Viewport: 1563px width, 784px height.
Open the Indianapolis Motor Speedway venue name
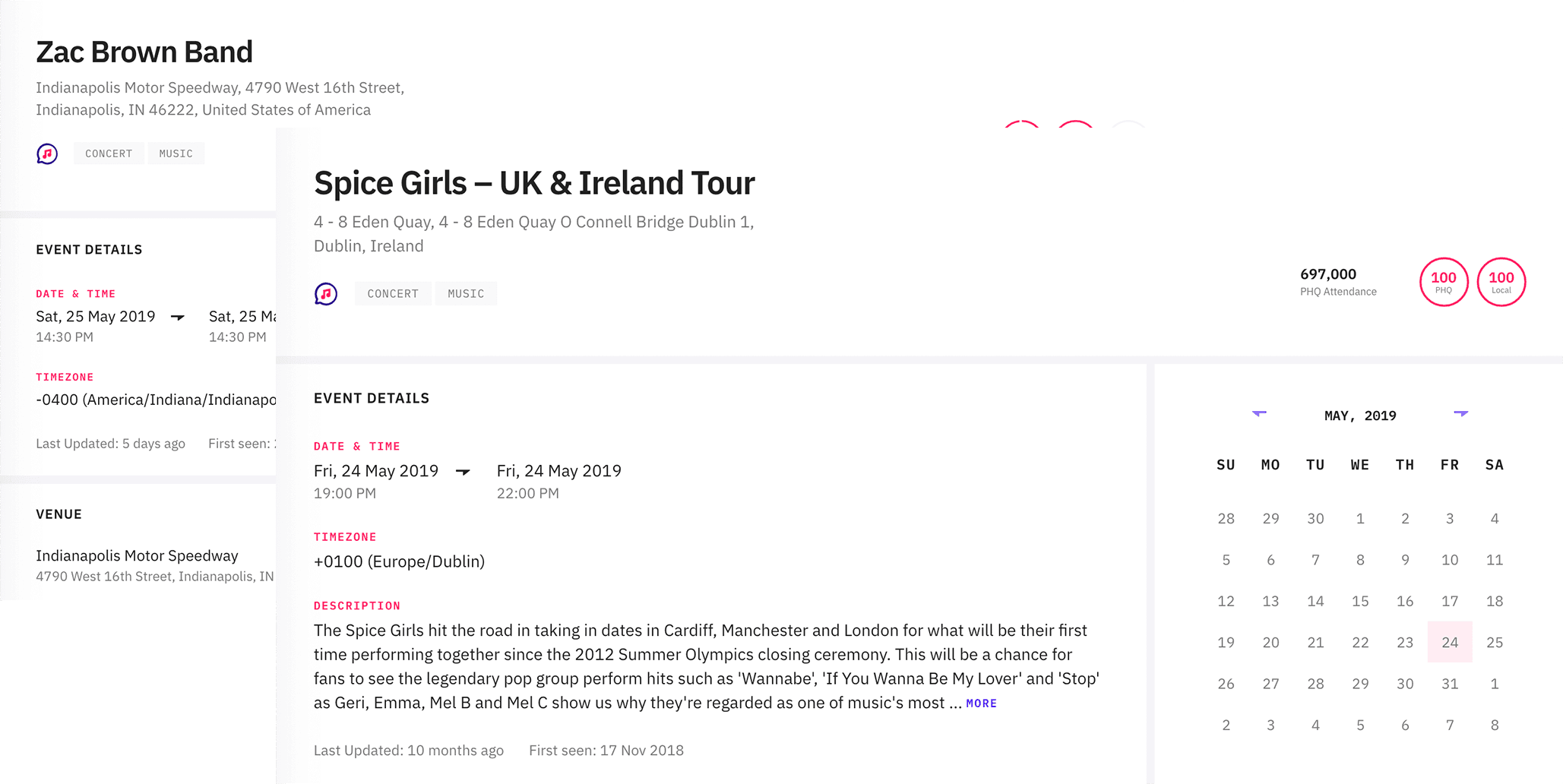click(x=137, y=555)
